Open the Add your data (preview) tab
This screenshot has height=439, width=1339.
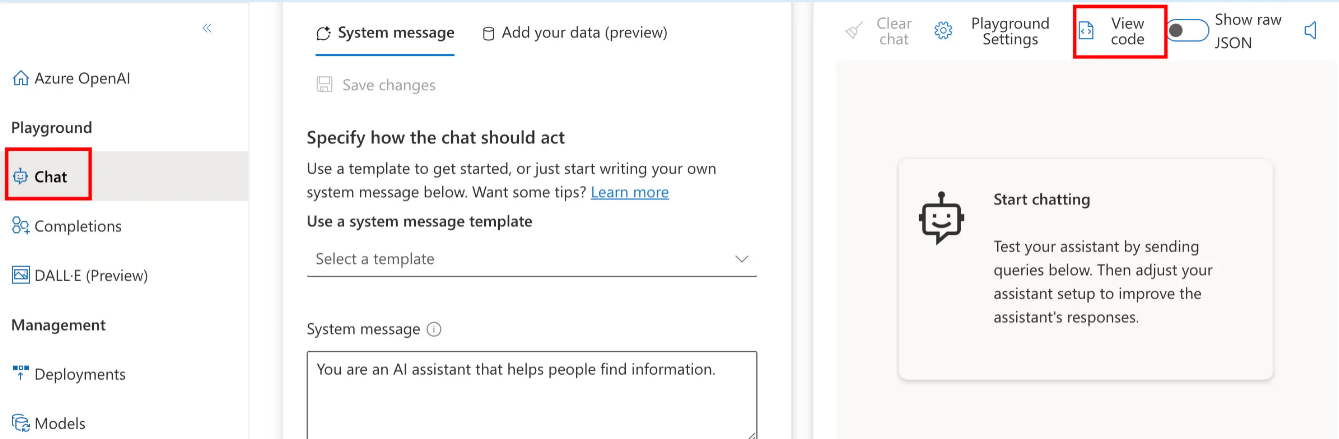[575, 33]
